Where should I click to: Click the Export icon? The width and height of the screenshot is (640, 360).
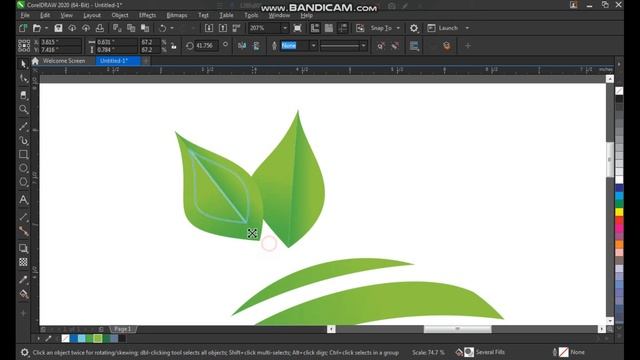tap(223, 28)
